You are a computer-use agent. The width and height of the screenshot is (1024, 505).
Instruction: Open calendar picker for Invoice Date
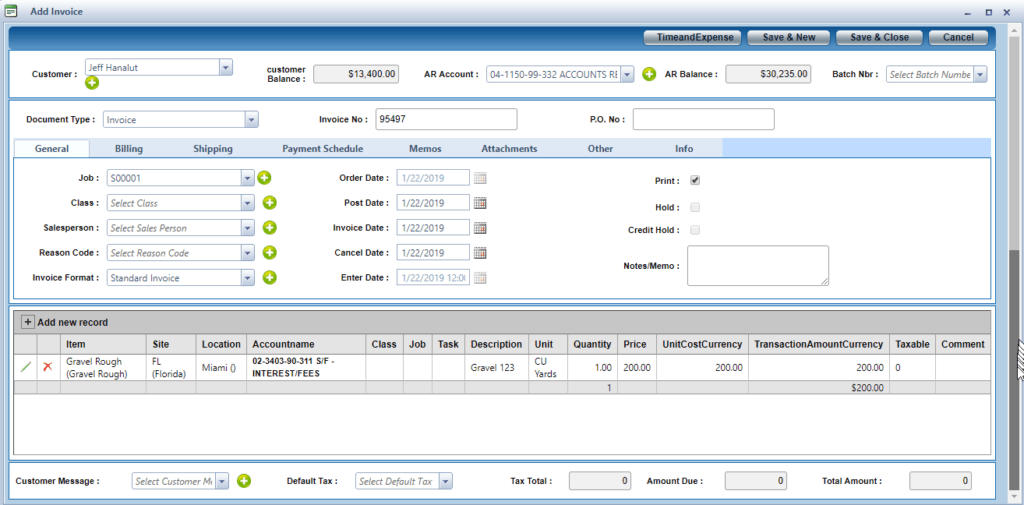(480, 228)
